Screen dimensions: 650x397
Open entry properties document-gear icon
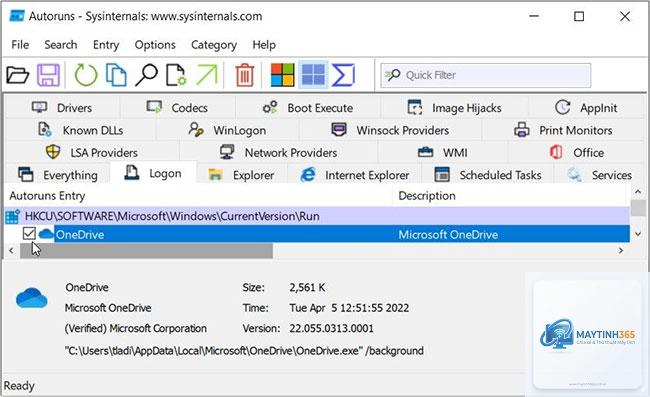pos(176,75)
